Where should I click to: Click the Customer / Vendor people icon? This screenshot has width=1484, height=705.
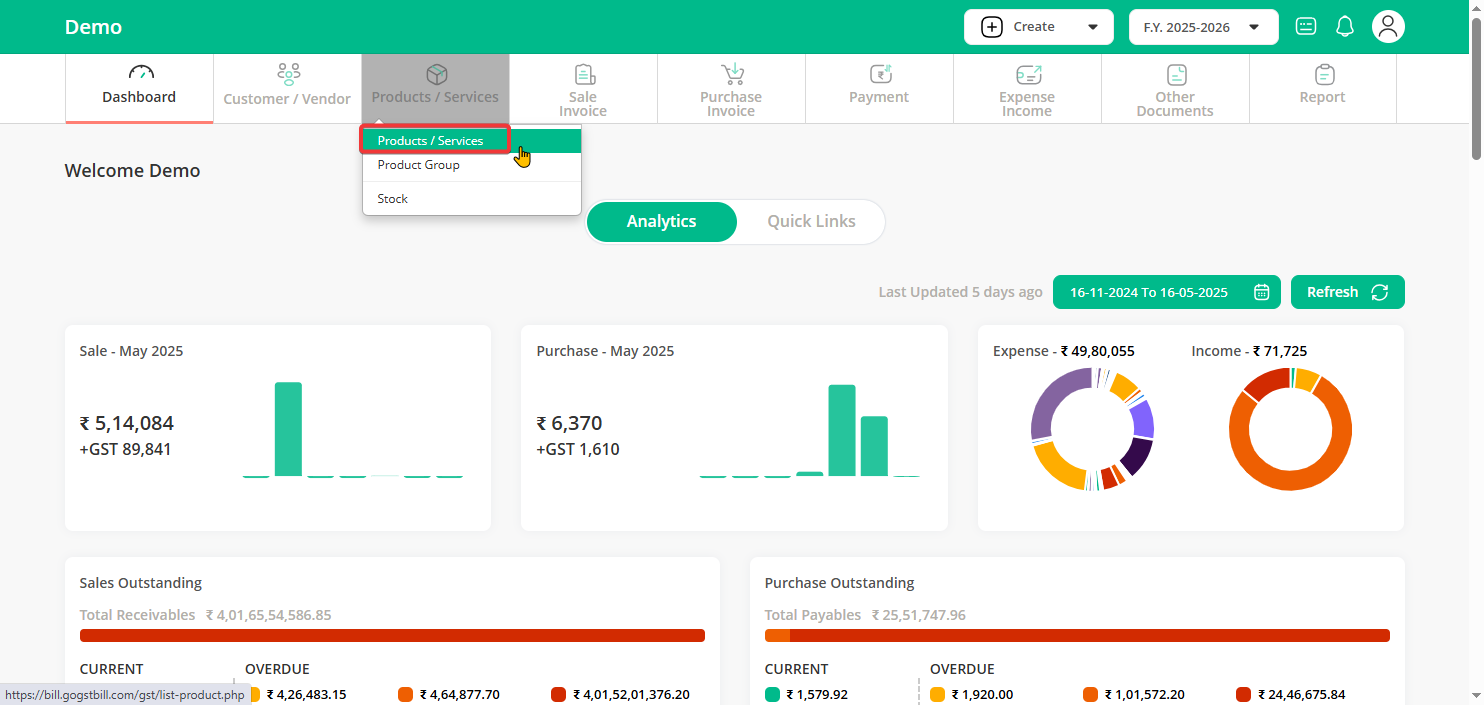(x=288, y=74)
